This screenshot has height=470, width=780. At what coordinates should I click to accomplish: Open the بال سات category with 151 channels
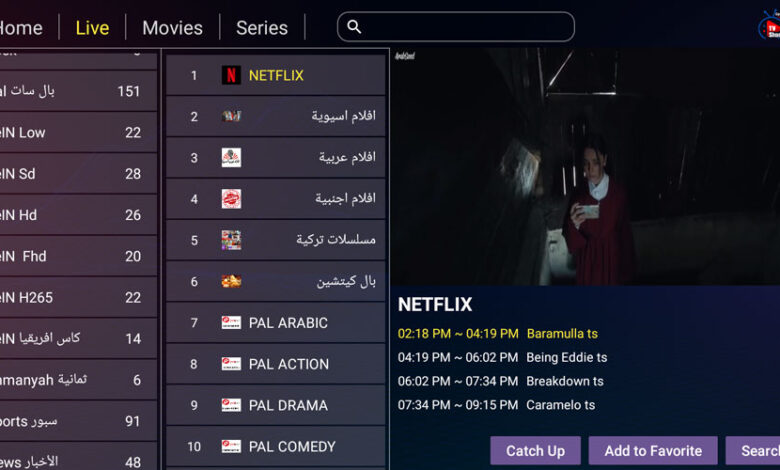pos(78,91)
